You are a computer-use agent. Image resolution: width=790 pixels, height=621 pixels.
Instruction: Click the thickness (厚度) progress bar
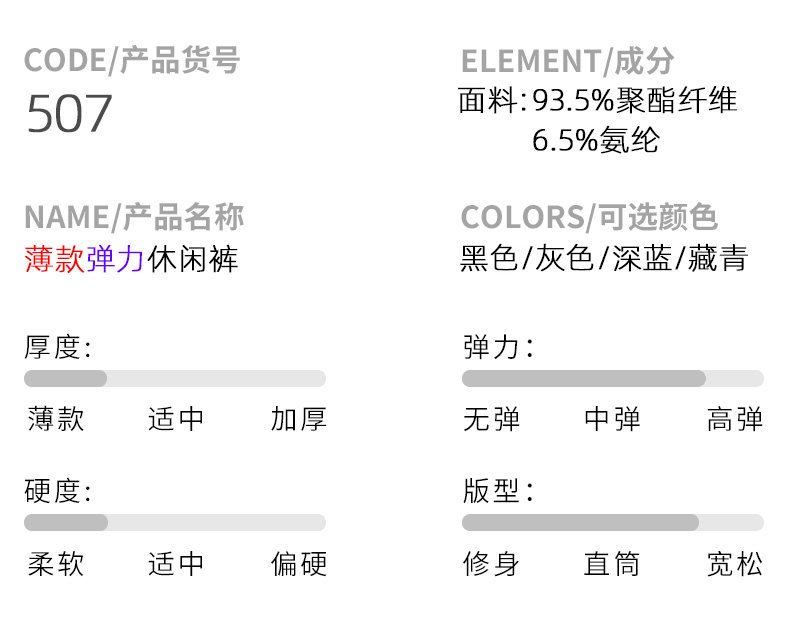(x=175, y=378)
